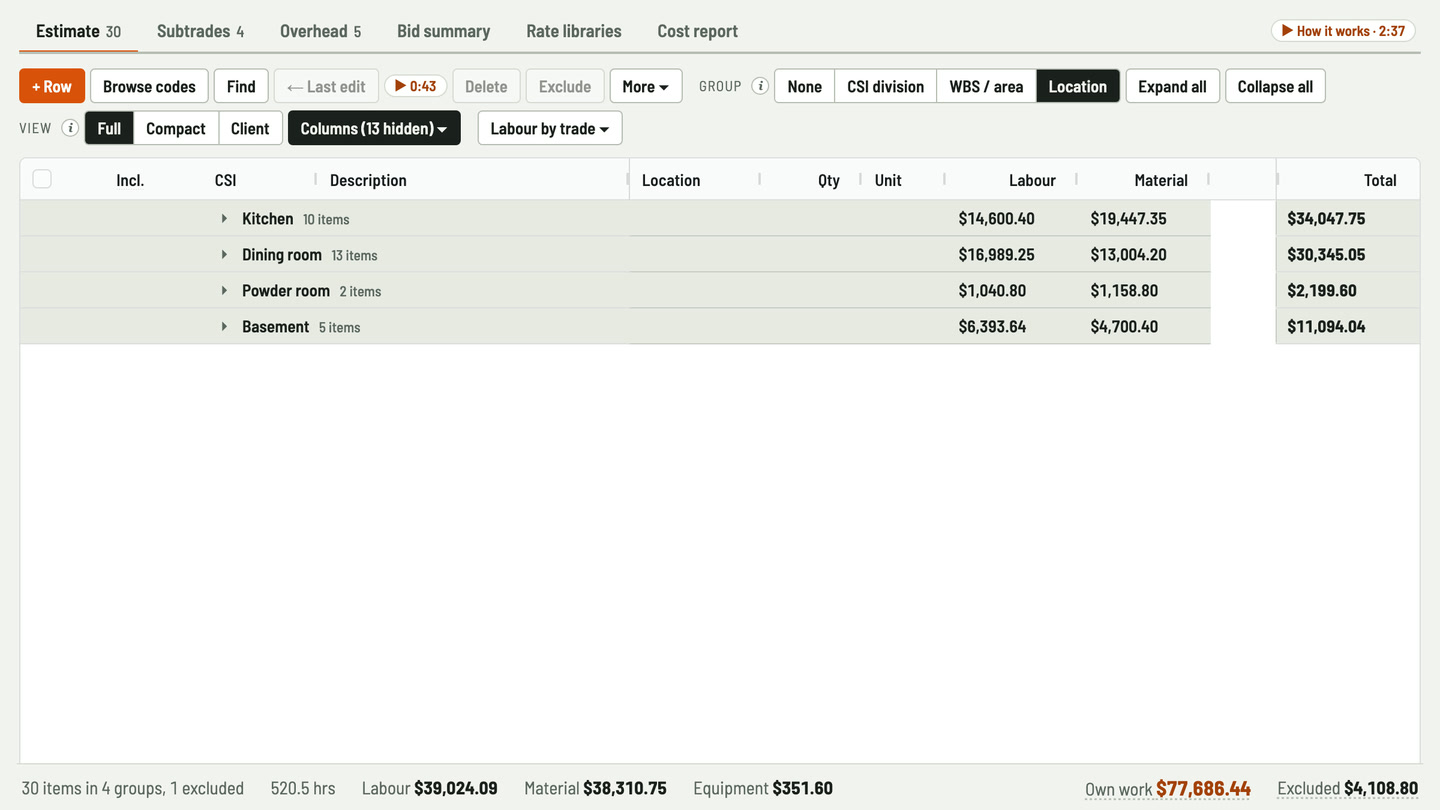Add a new row with + Row
This screenshot has width=1440, height=810.
click(x=52, y=86)
